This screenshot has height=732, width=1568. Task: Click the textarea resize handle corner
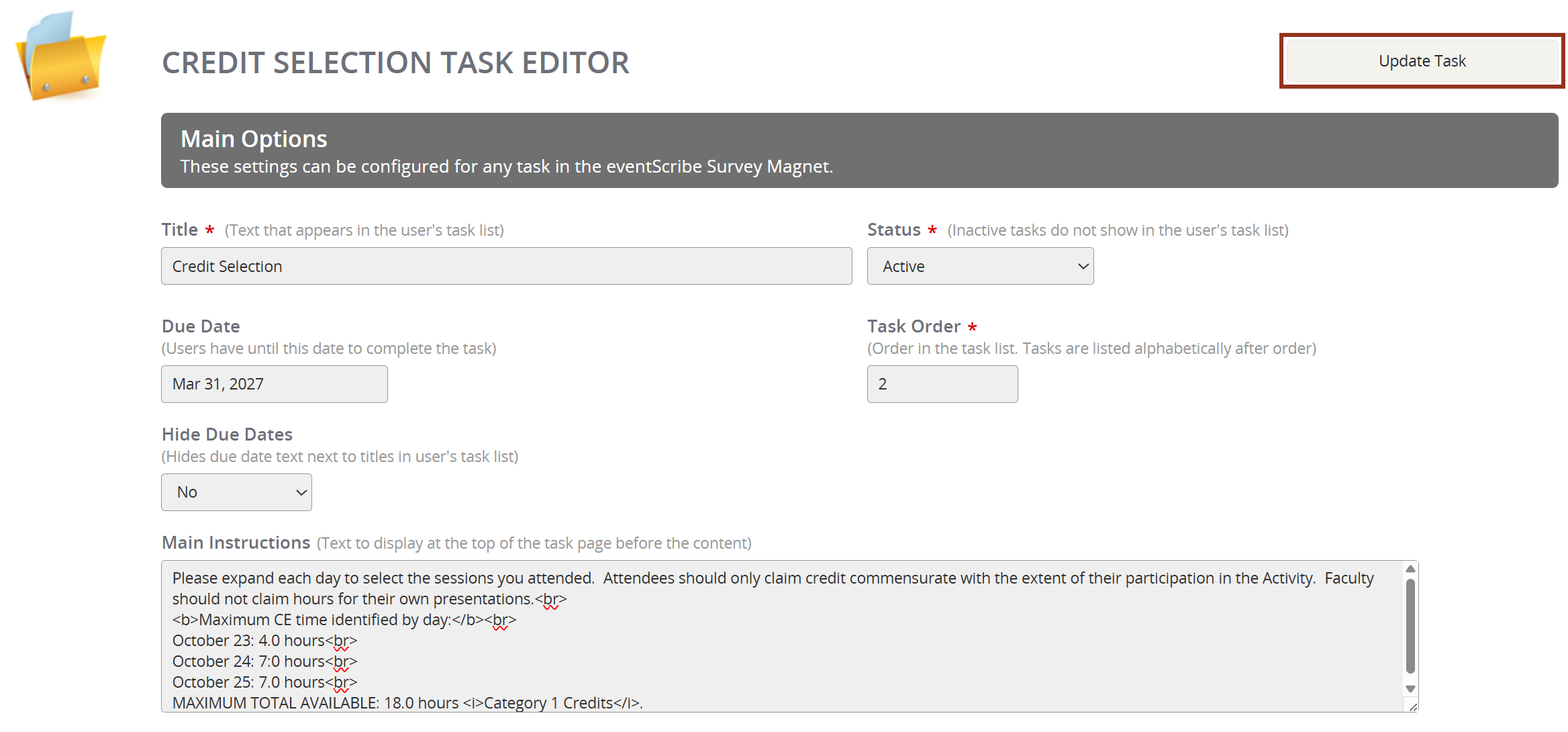(1412, 706)
